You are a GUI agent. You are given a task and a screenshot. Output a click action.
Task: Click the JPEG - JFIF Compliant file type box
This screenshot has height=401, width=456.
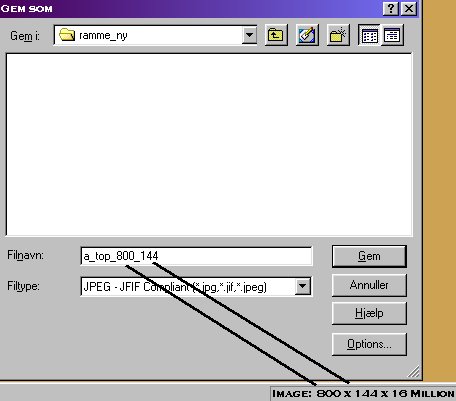point(196,286)
